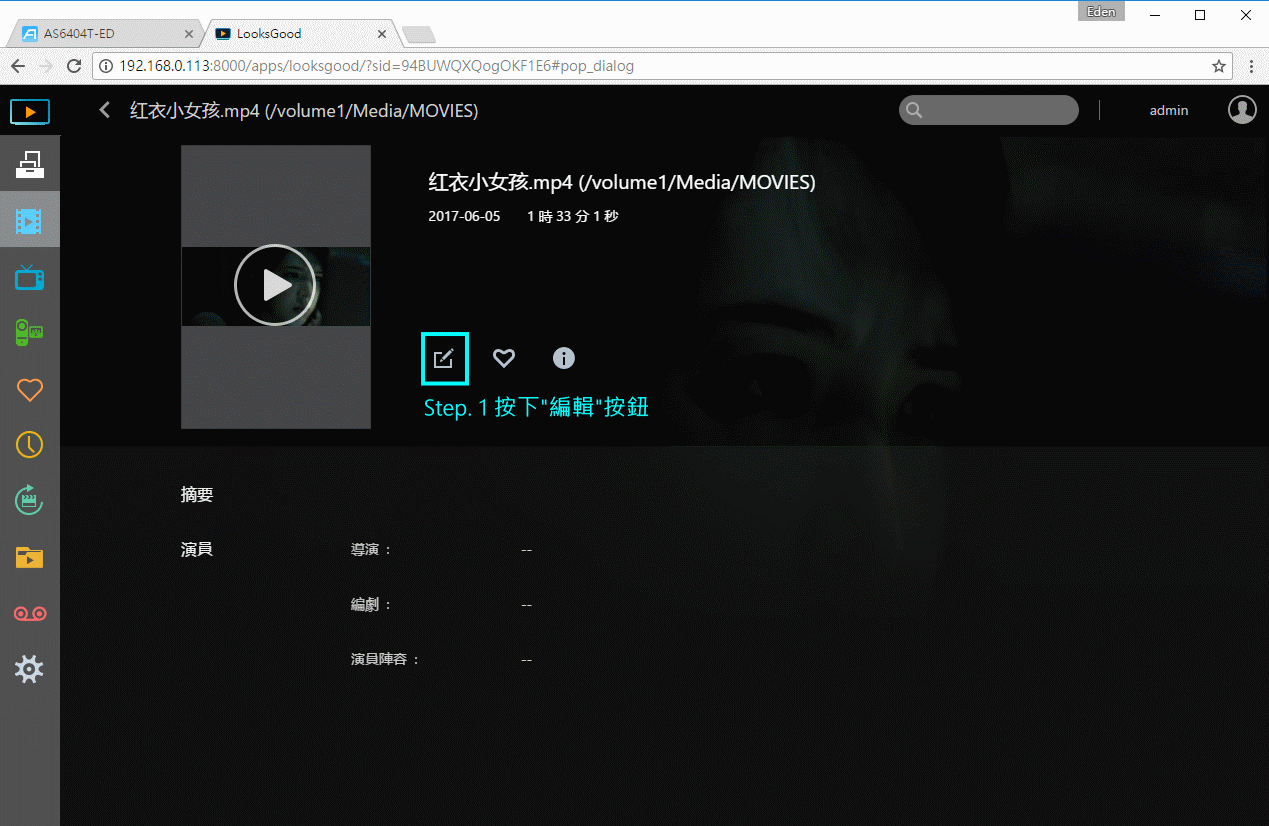1269x826 pixels.
Task: Close the AS6404T-ED tab
Action: (189, 33)
